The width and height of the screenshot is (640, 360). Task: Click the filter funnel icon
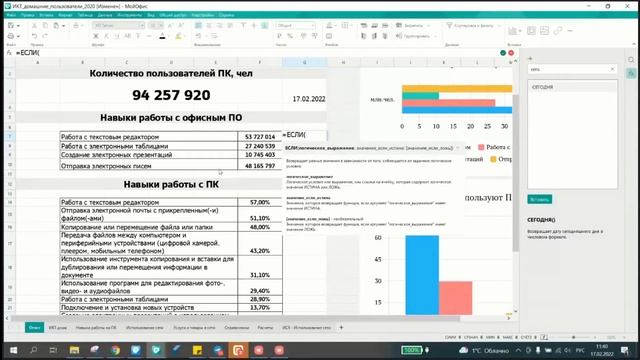pos(449,25)
